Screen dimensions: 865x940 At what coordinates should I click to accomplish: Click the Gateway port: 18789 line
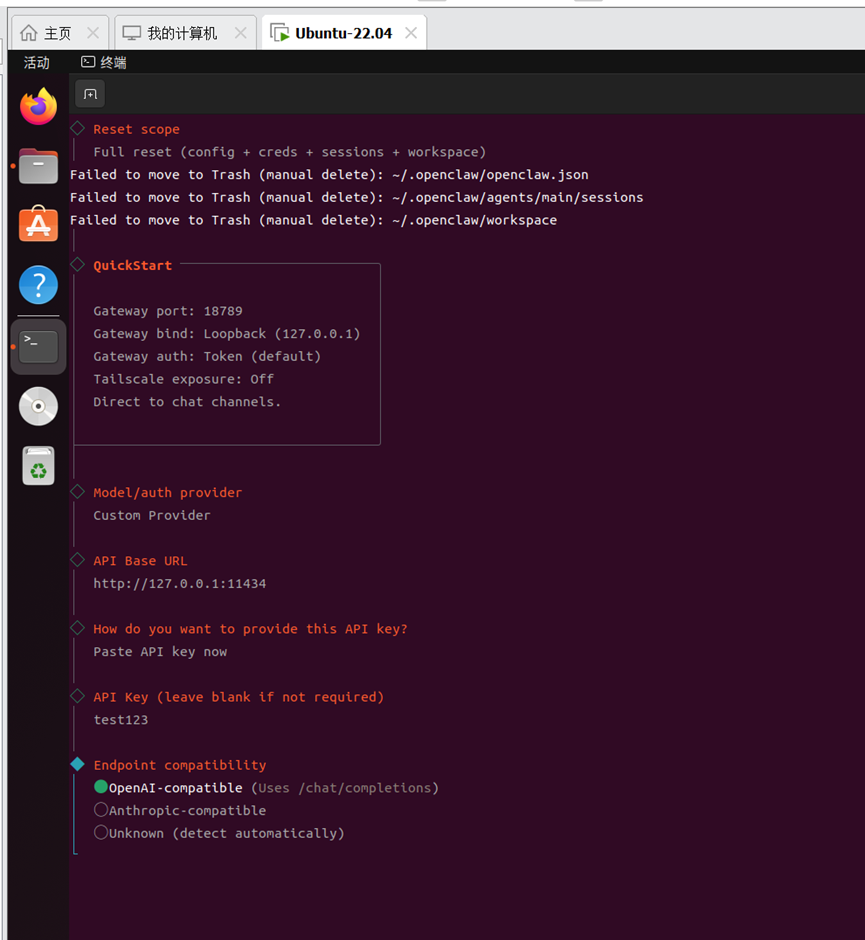tap(168, 311)
